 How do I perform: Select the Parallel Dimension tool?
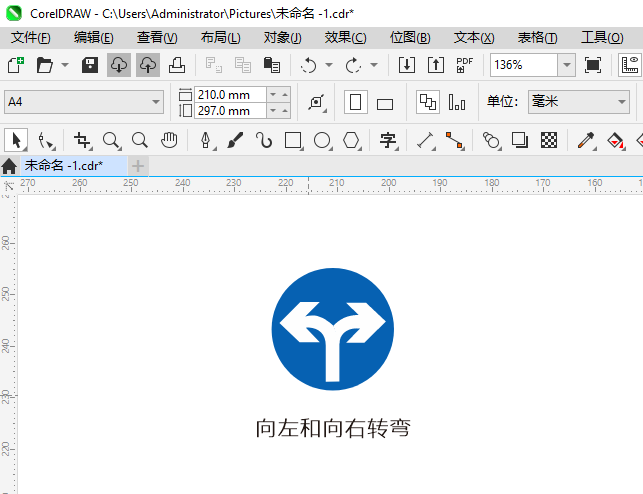[x=426, y=140]
